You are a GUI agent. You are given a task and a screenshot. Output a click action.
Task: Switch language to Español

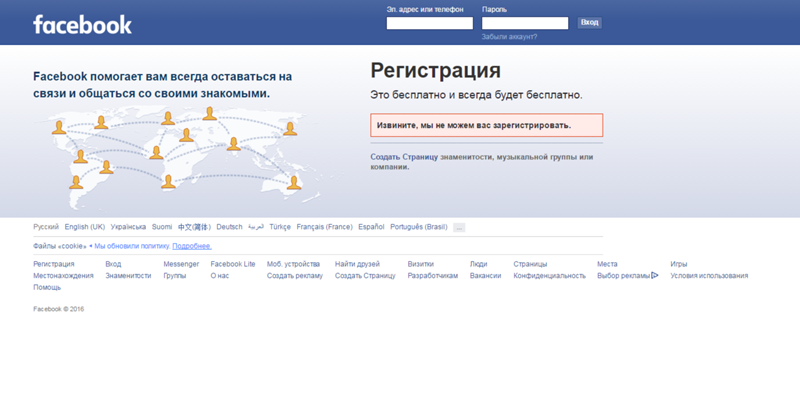point(371,227)
